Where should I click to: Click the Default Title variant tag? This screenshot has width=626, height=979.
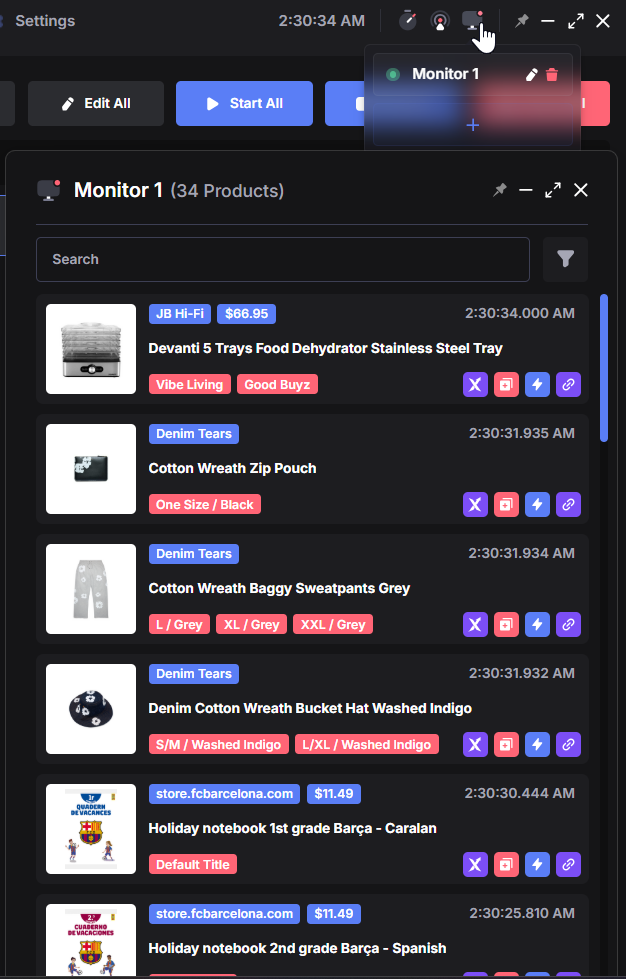coord(193,865)
